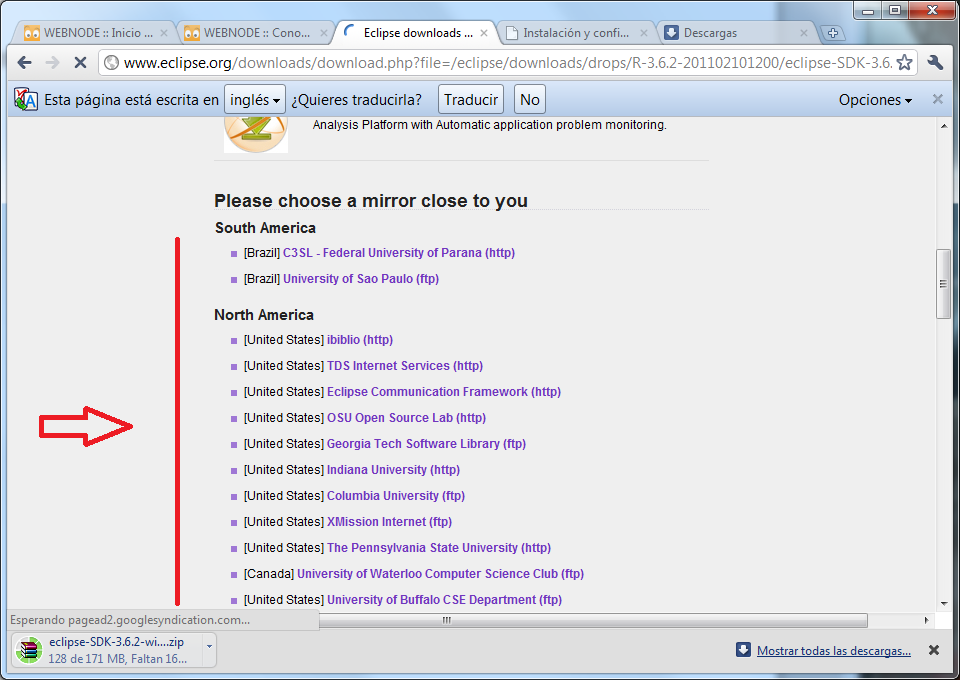Choose University of Sao Paulo (ftp) mirror

pyautogui.click(x=361, y=278)
